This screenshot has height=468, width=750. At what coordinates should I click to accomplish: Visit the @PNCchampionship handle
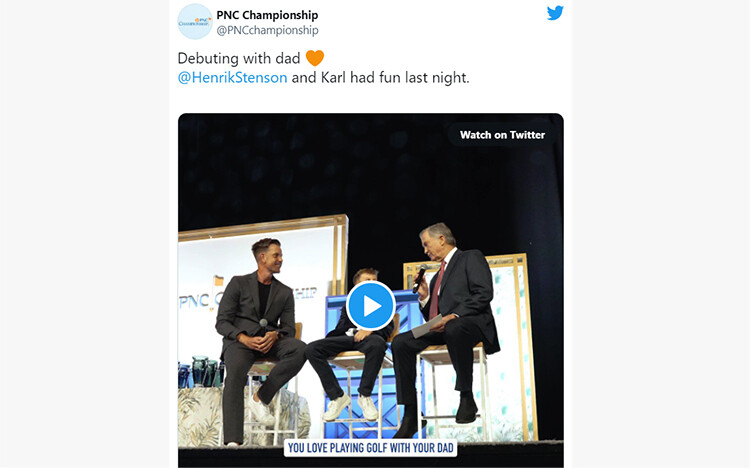(267, 31)
